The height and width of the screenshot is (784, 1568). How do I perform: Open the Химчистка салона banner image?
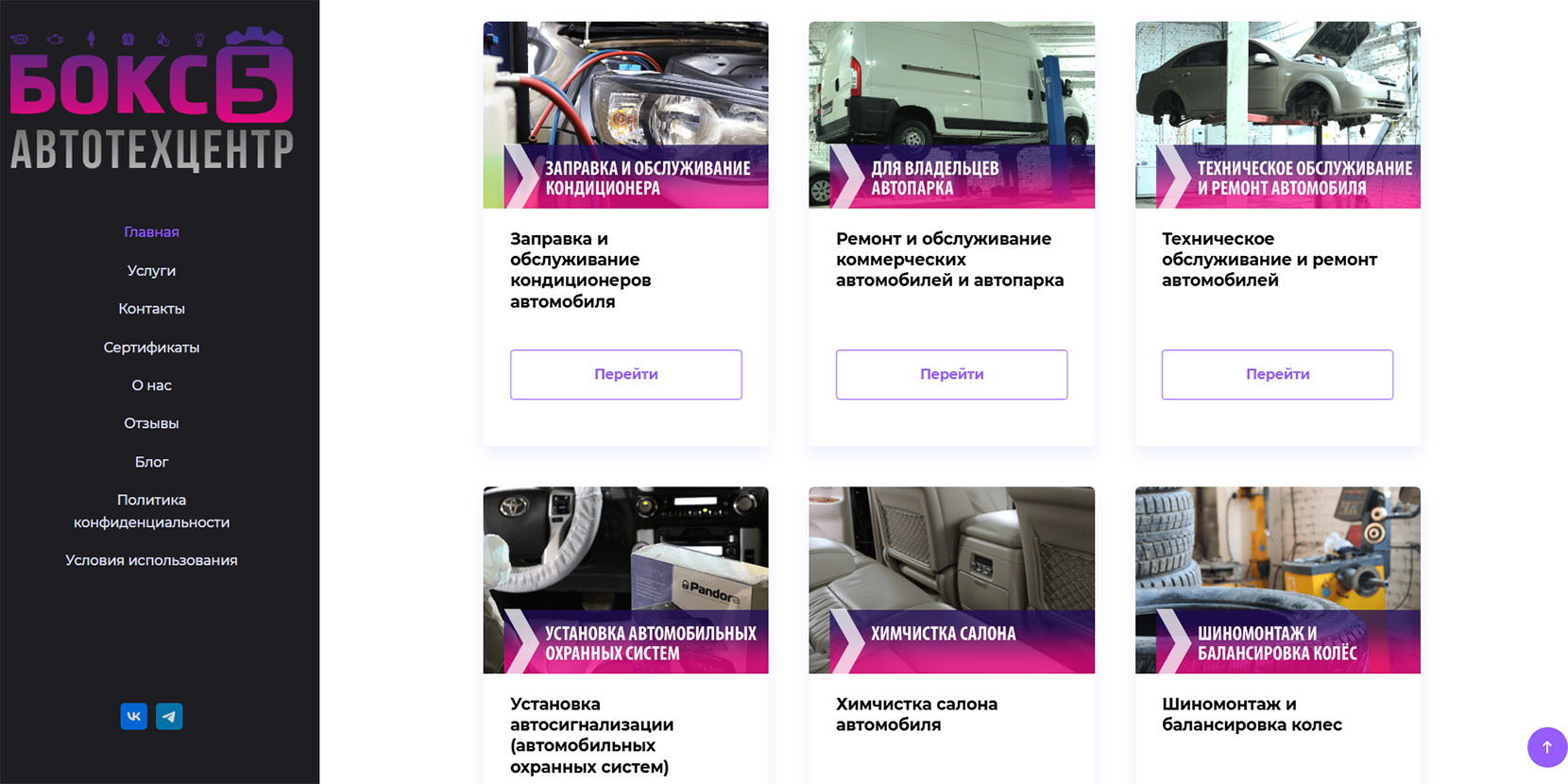pyautogui.click(x=952, y=580)
